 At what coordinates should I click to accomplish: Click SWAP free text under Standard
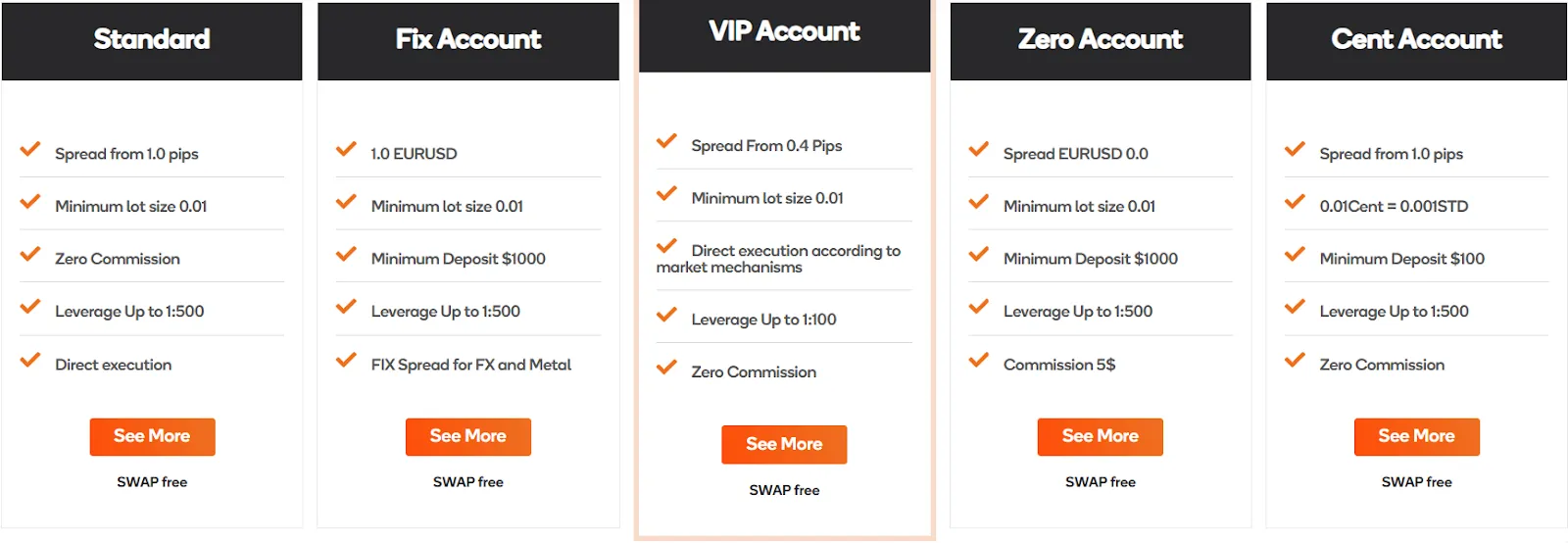tap(152, 482)
